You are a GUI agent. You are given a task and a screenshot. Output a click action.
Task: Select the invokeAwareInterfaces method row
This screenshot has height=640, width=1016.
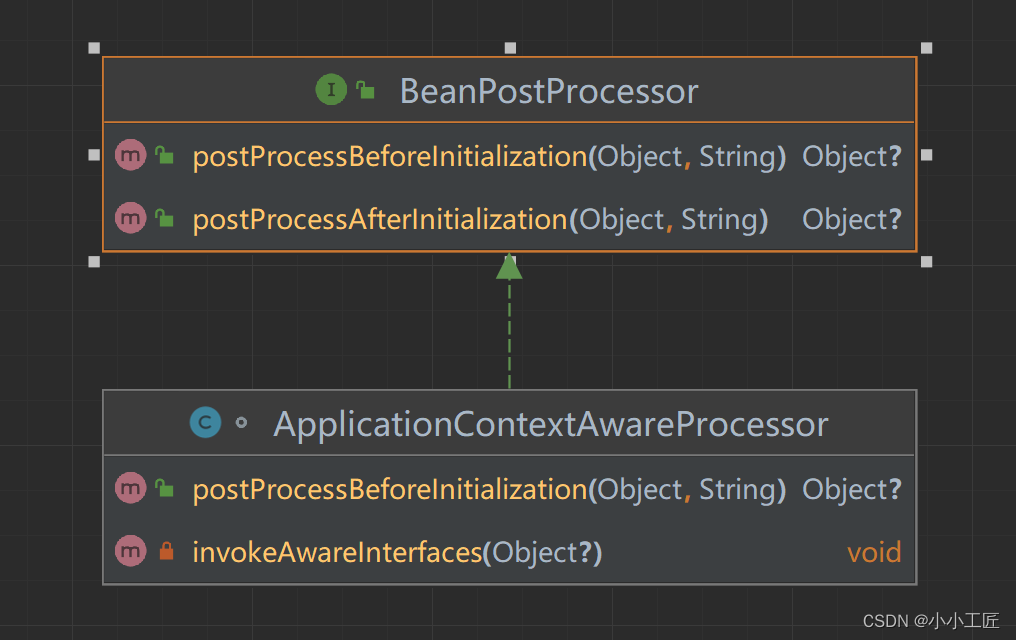[x=337, y=552]
